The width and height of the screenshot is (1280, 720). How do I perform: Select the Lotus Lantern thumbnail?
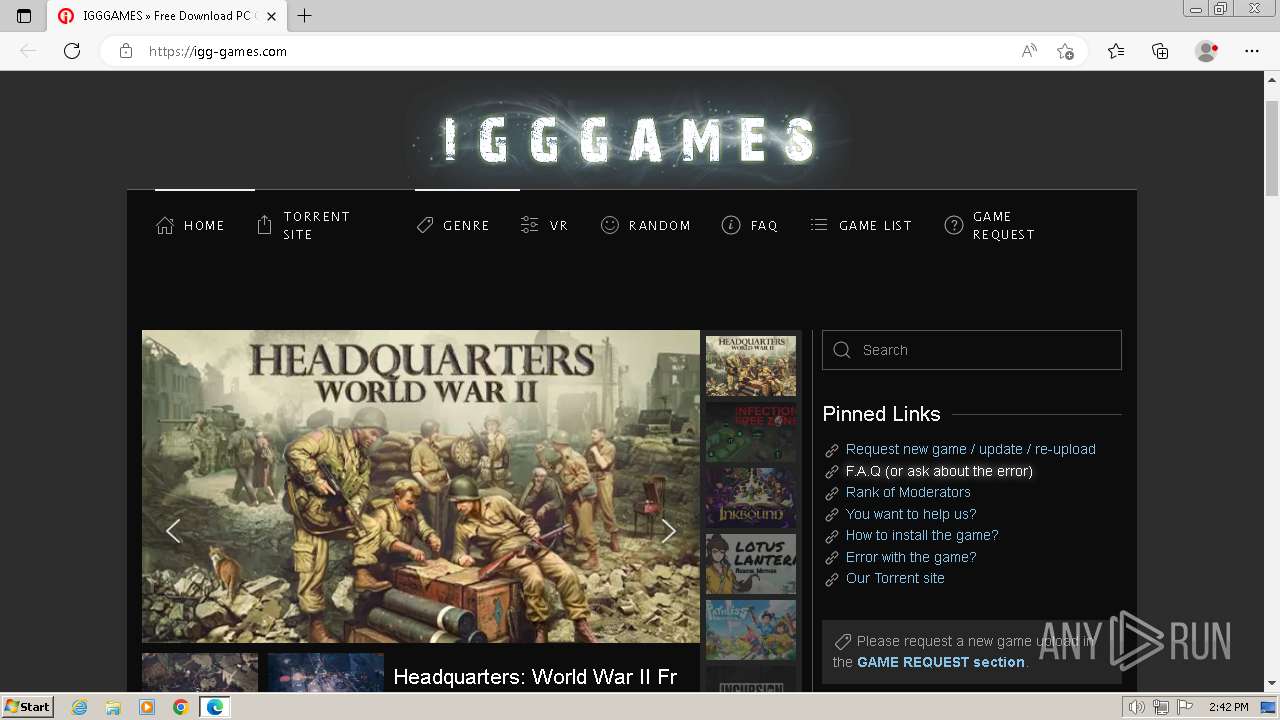click(751, 564)
